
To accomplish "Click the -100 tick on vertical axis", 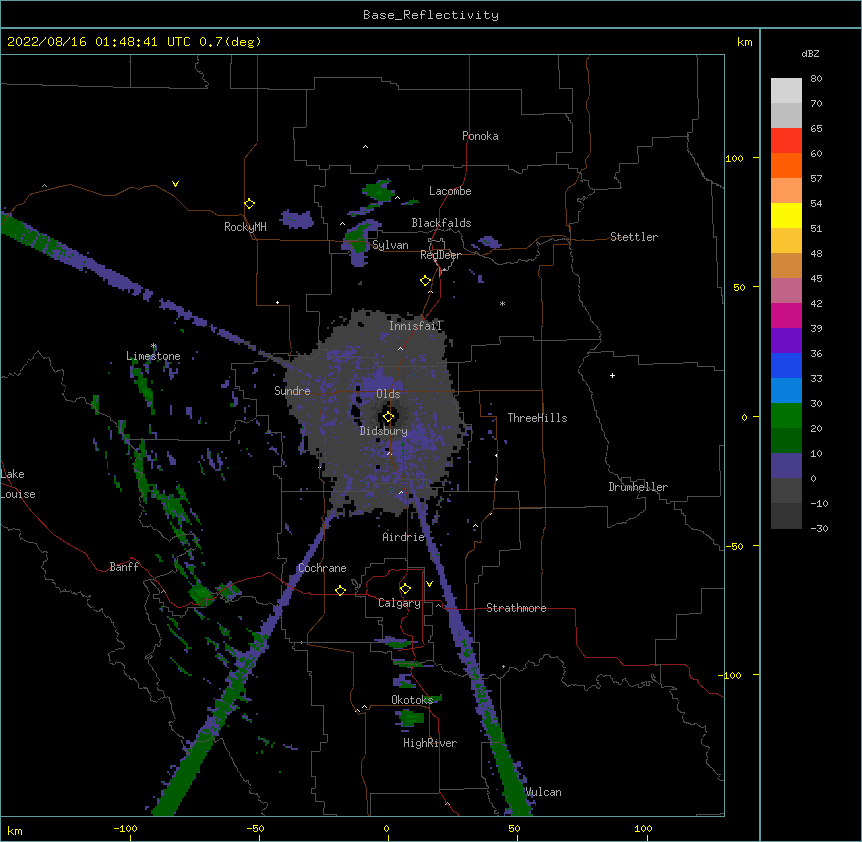I will [731, 675].
